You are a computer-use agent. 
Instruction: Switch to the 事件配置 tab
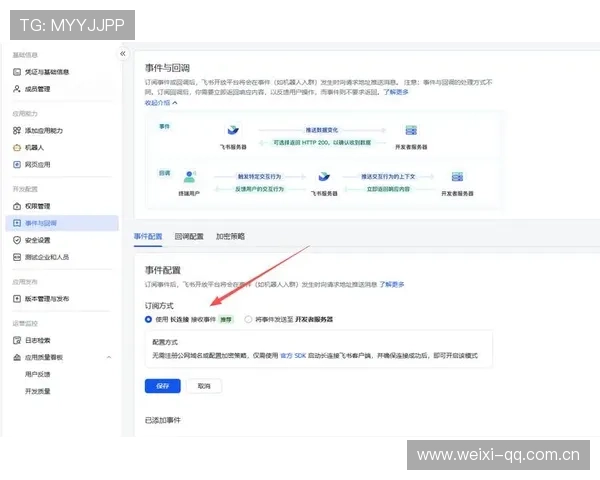click(148, 237)
